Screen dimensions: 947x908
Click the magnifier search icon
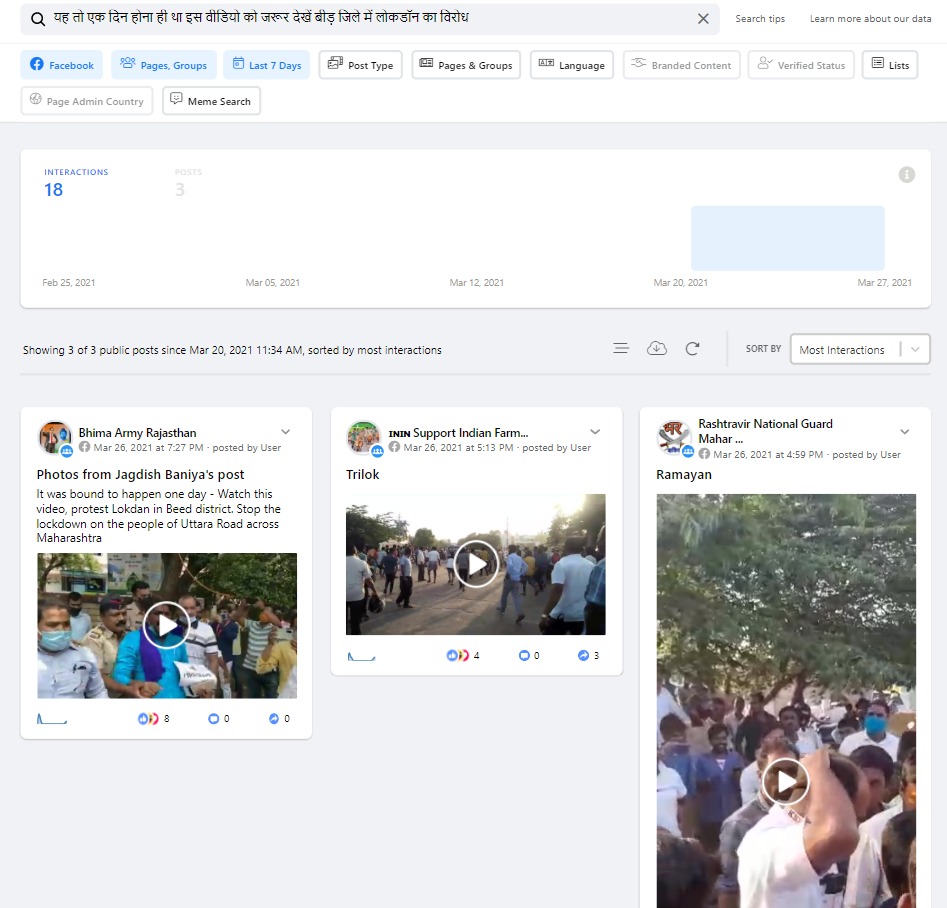(x=38, y=19)
